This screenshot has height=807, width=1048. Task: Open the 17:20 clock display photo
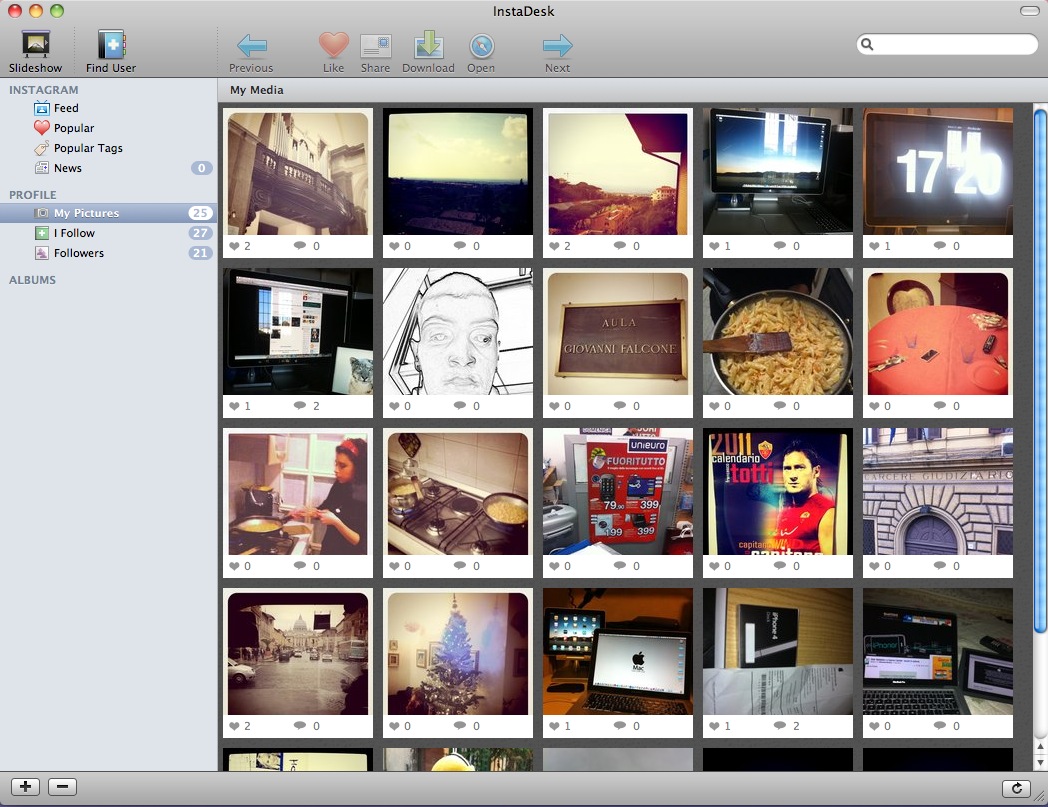[938, 171]
